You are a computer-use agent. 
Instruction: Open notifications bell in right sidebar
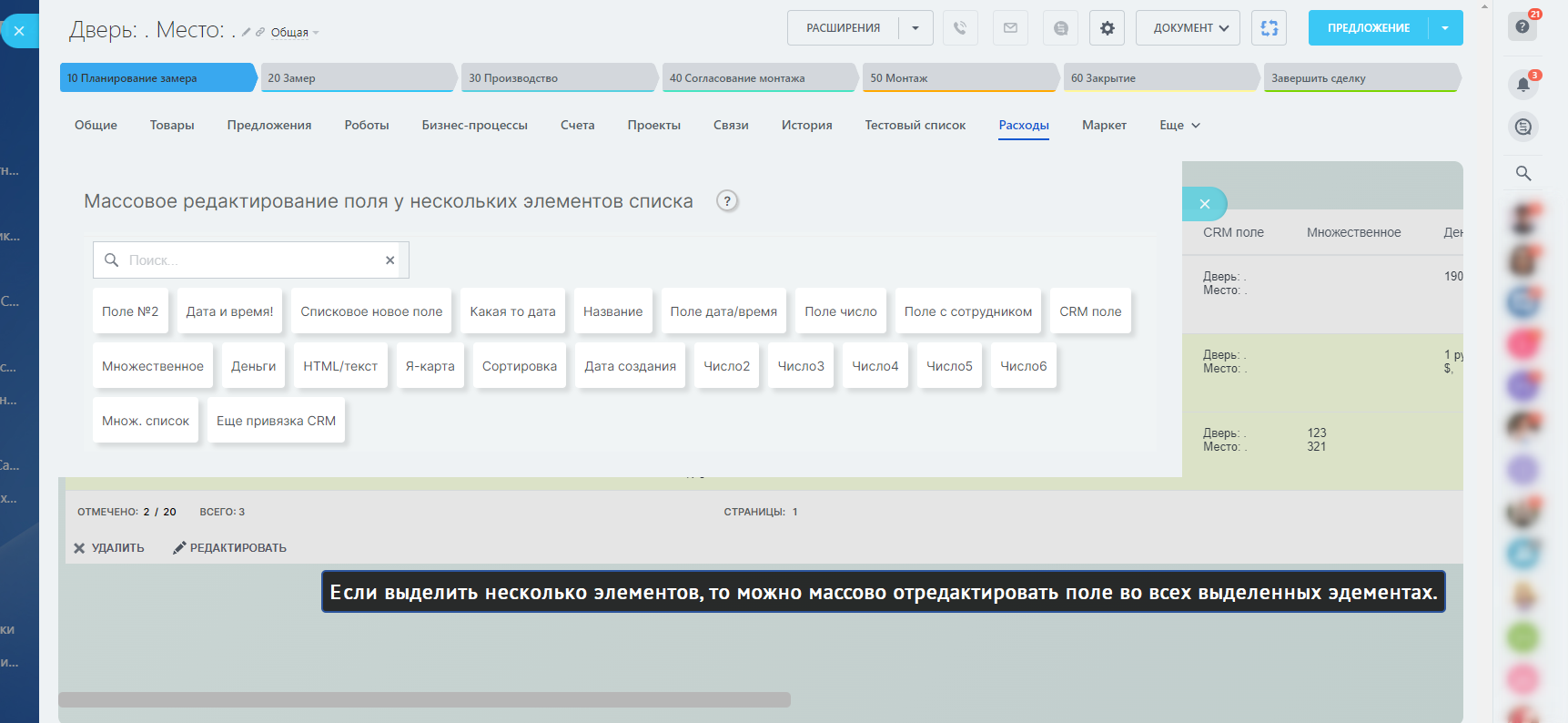[1523, 86]
